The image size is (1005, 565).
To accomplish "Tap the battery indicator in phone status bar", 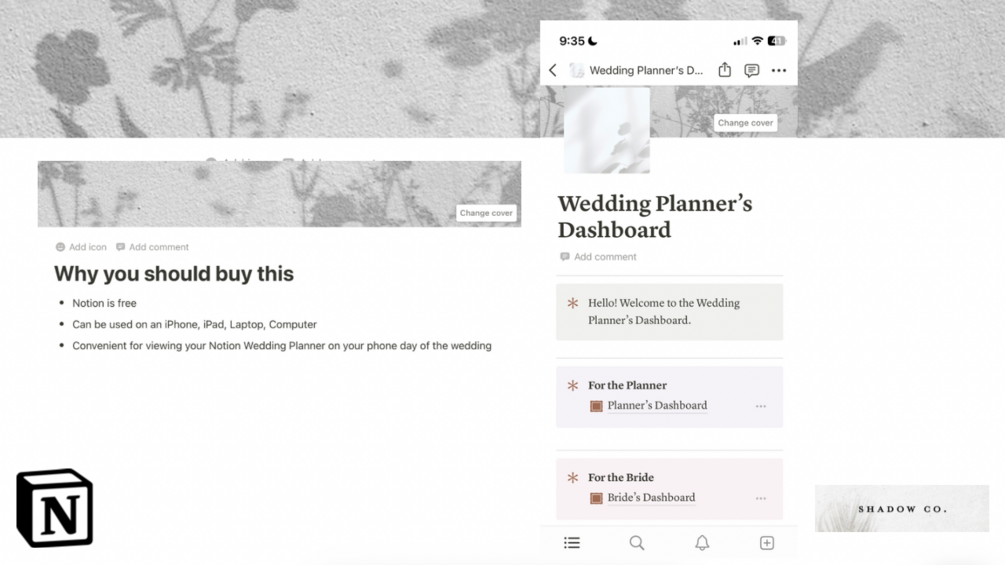I will 776,41.
